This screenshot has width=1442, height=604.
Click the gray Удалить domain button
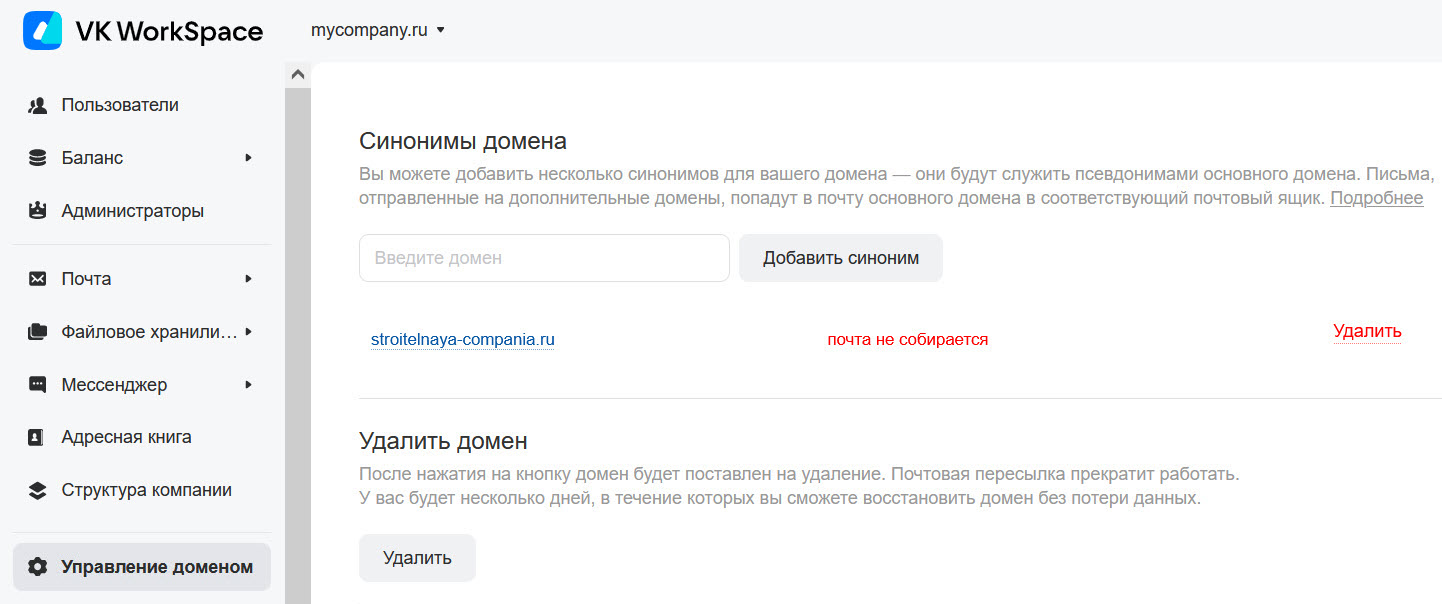pos(417,558)
